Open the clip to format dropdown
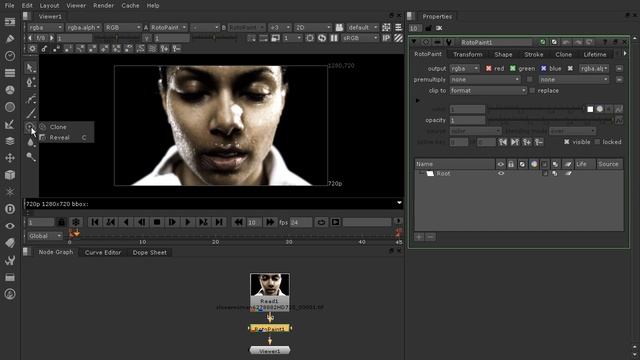 (x=488, y=91)
